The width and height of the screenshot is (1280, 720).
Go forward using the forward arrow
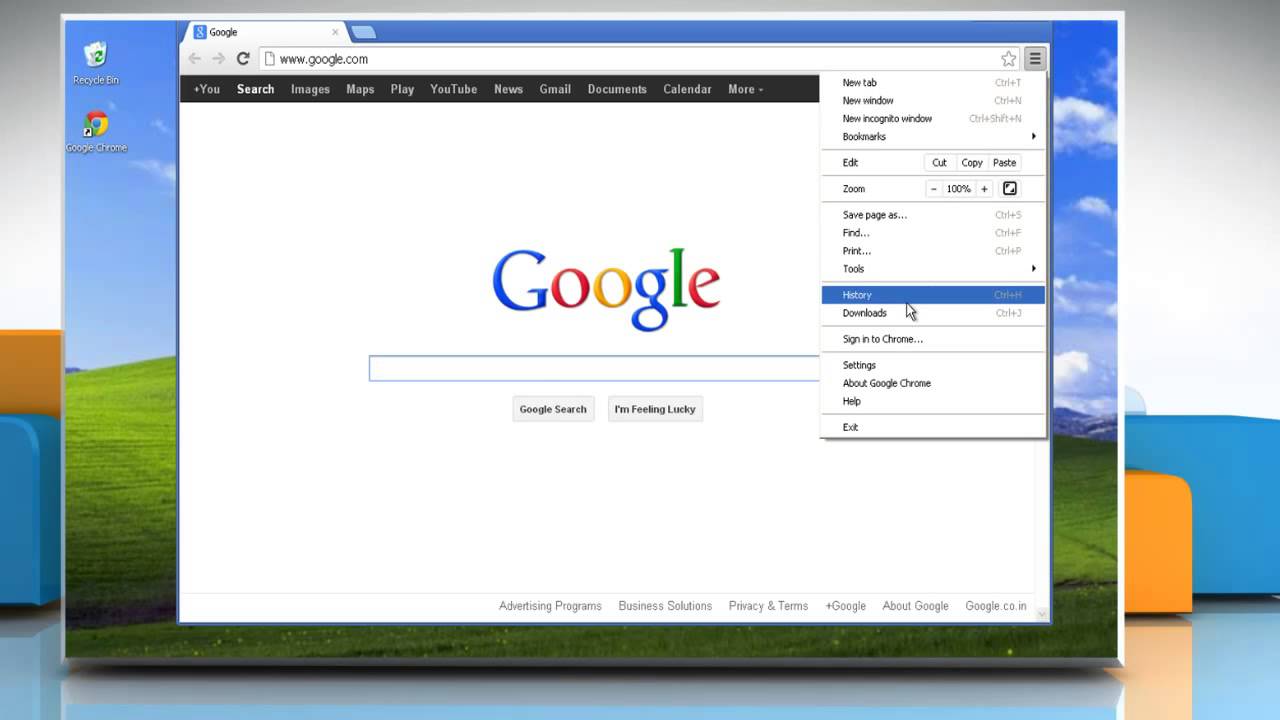click(219, 59)
